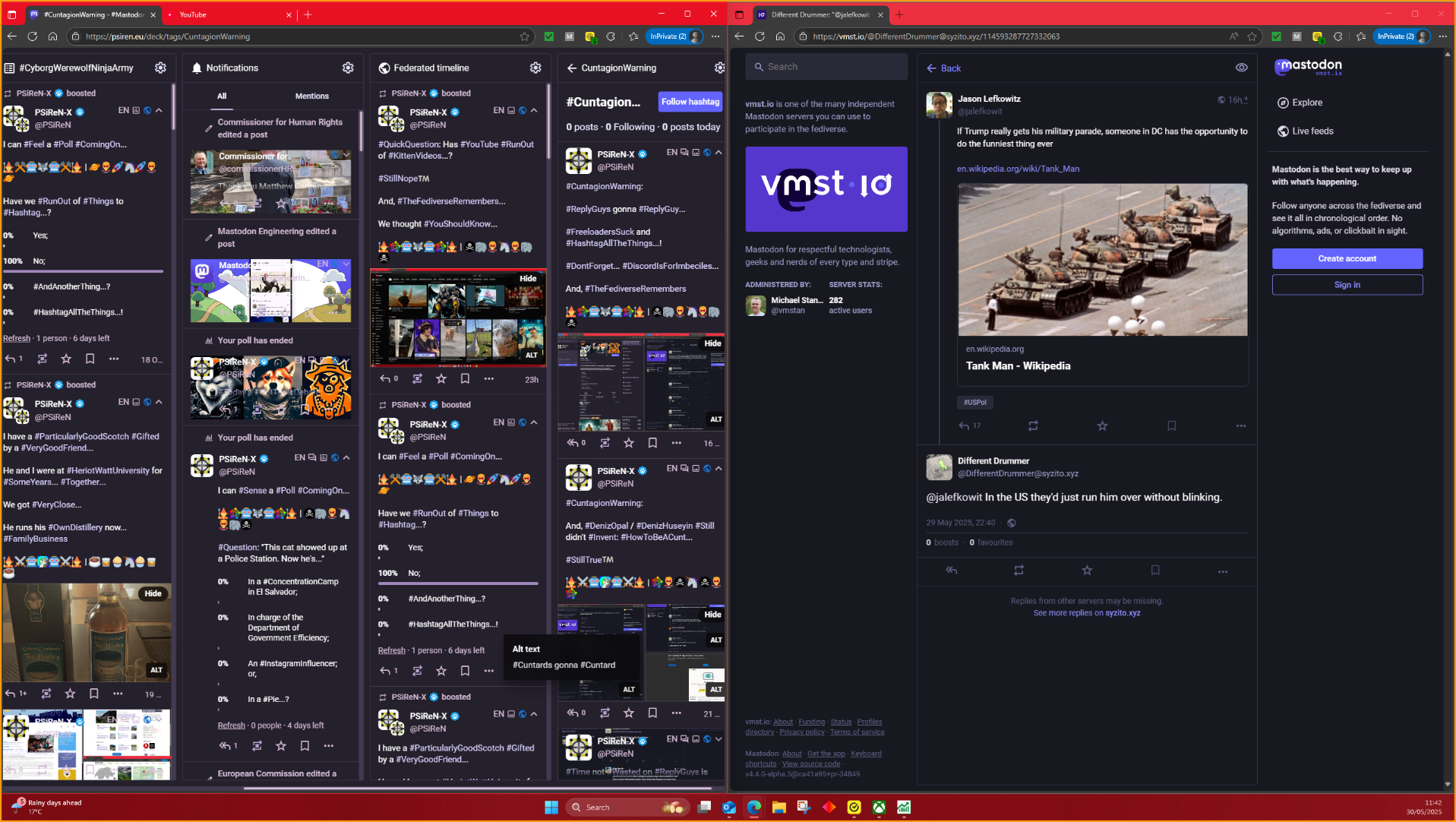The width and height of the screenshot is (1456, 822).
Task: Favourite Different Drummer's reply
Action: [x=1087, y=571]
